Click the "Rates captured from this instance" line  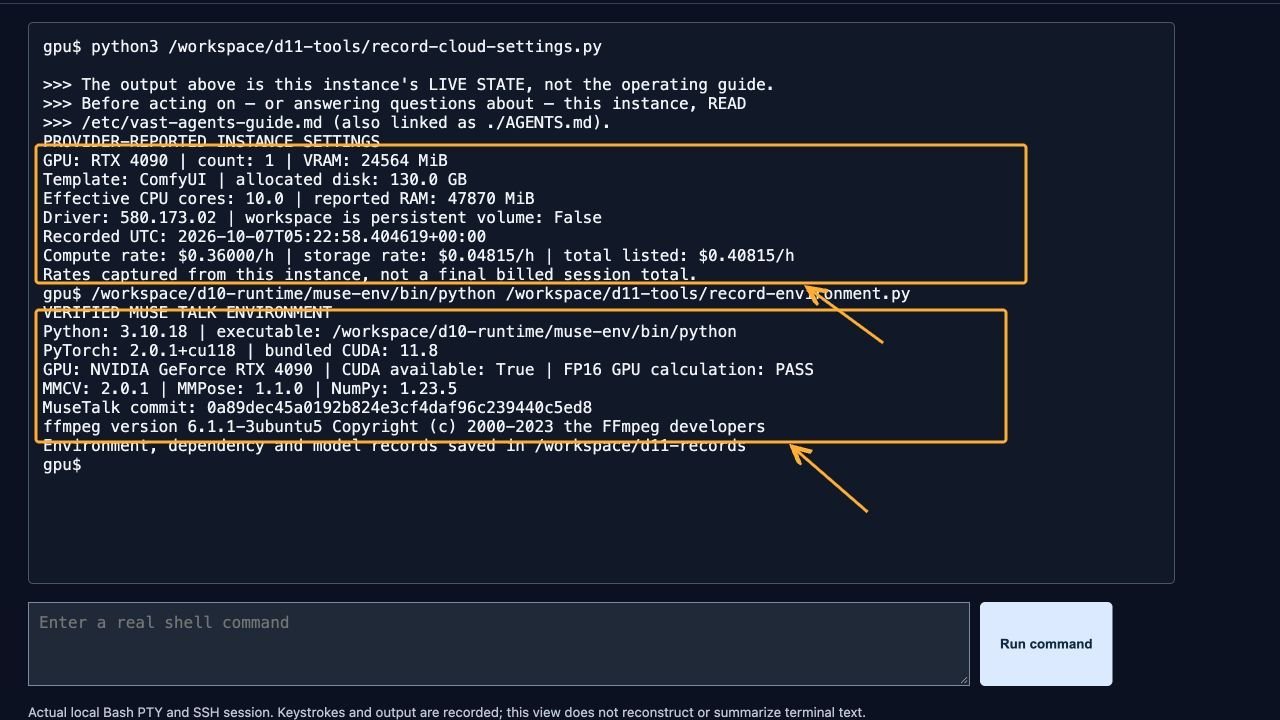(370, 274)
